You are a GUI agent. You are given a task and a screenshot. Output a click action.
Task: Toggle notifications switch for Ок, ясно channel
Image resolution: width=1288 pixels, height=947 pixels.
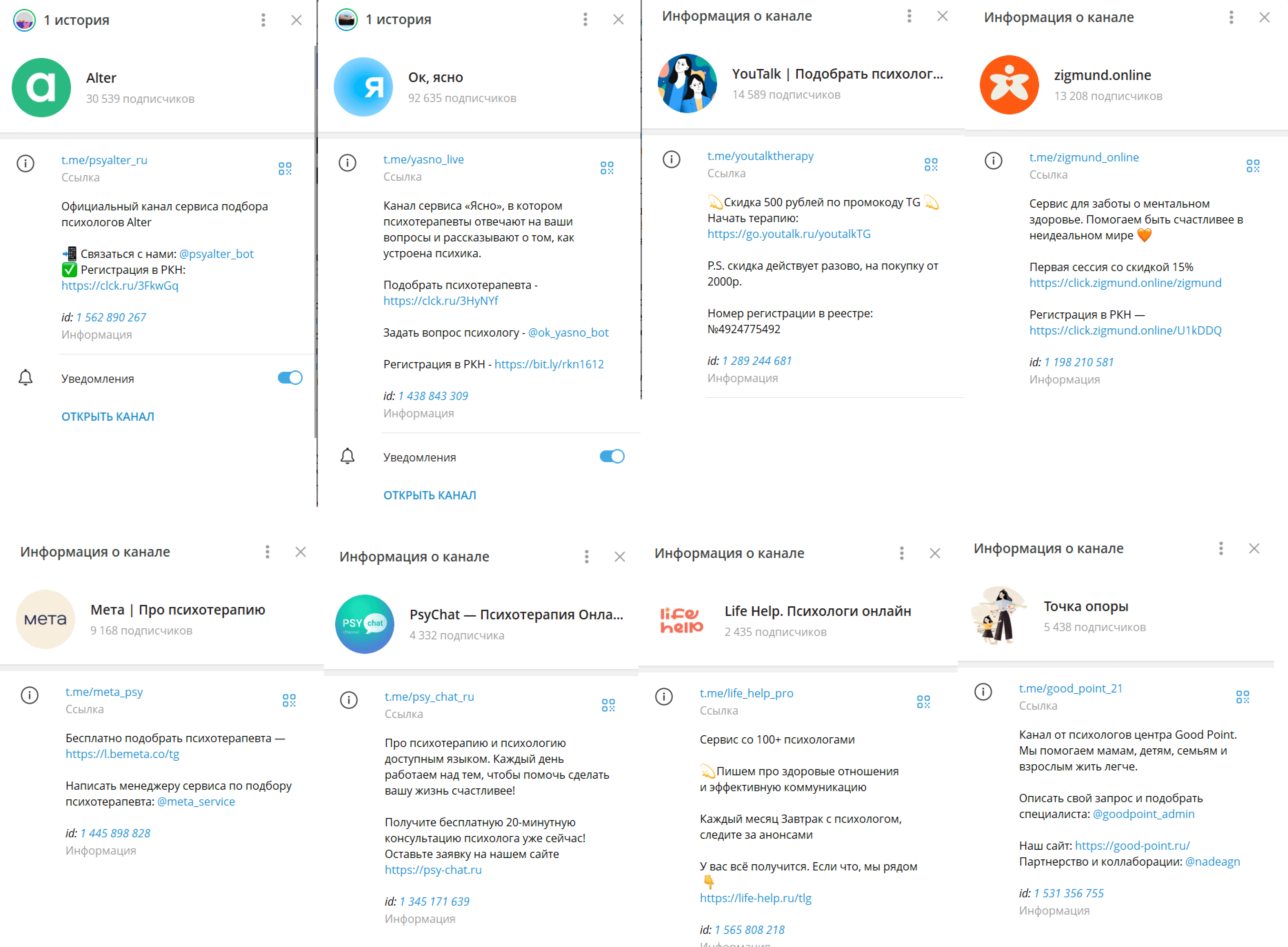coord(612,456)
